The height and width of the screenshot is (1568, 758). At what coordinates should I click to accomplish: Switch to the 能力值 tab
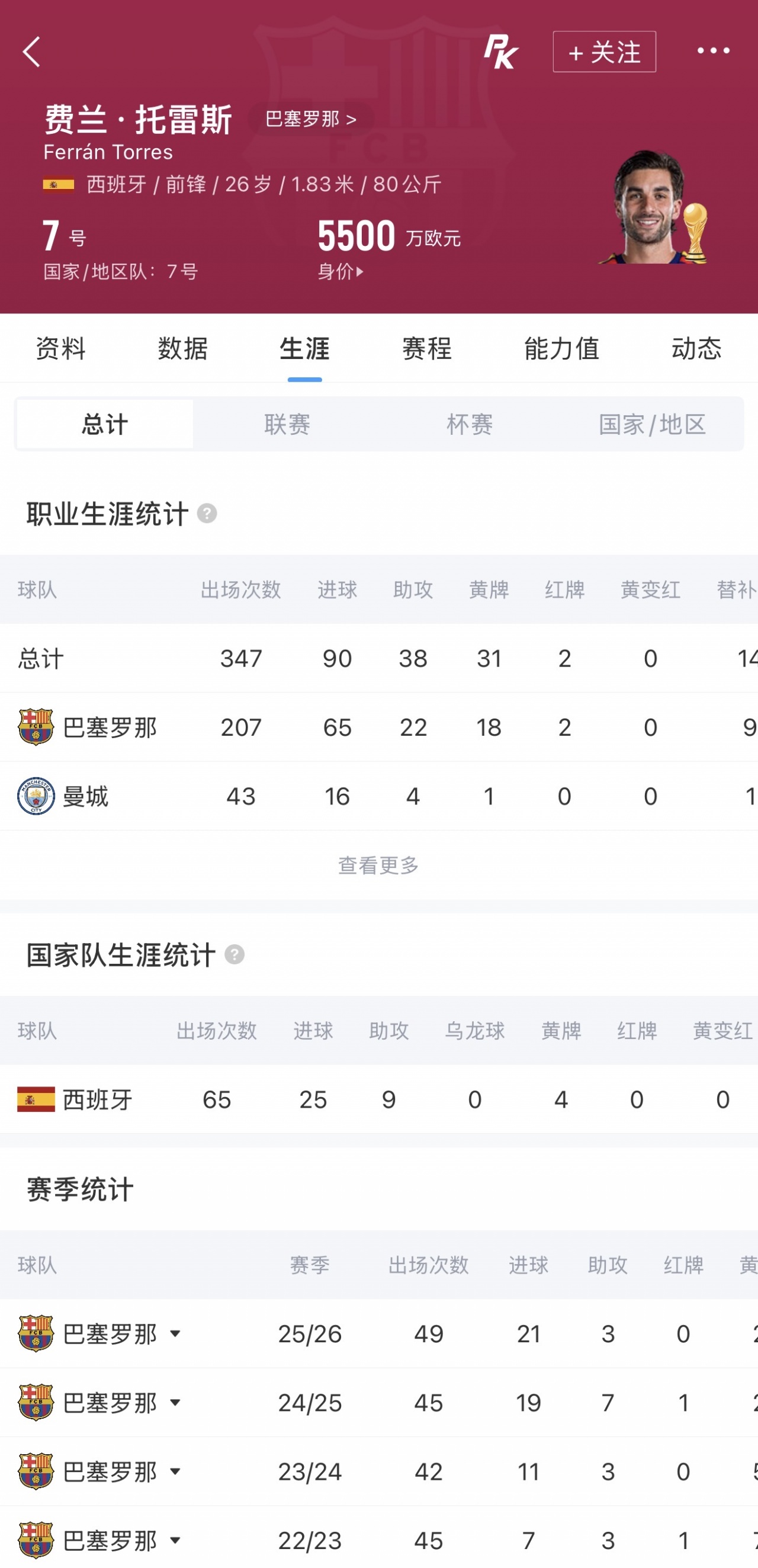click(x=561, y=349)
